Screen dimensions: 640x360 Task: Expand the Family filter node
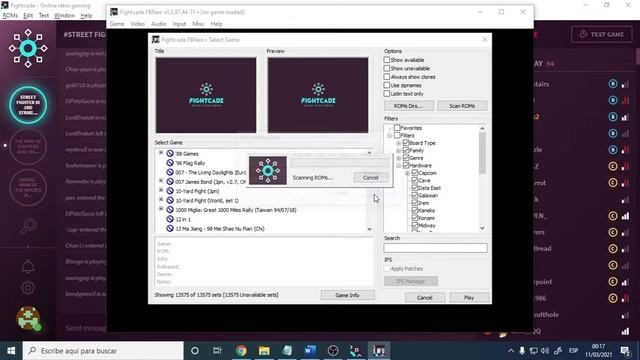398,151
